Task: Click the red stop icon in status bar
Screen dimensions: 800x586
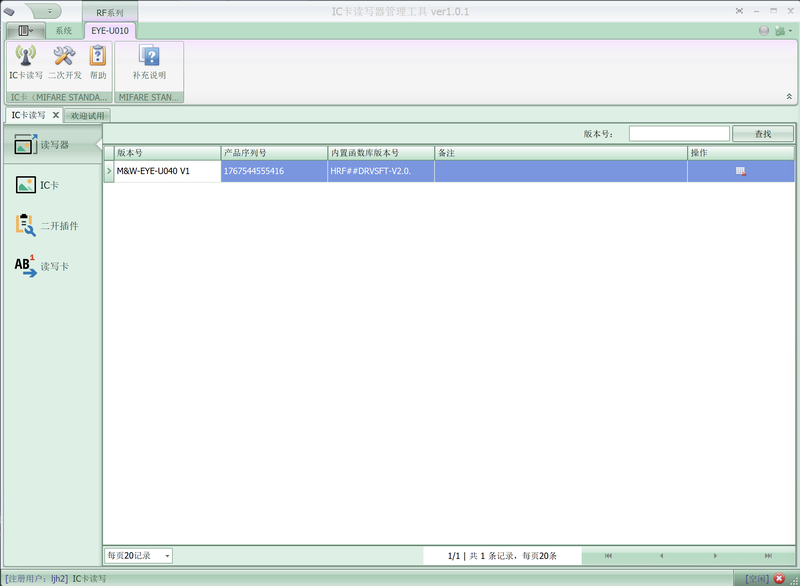Action: pyautogui.click(x=779, y=578)
